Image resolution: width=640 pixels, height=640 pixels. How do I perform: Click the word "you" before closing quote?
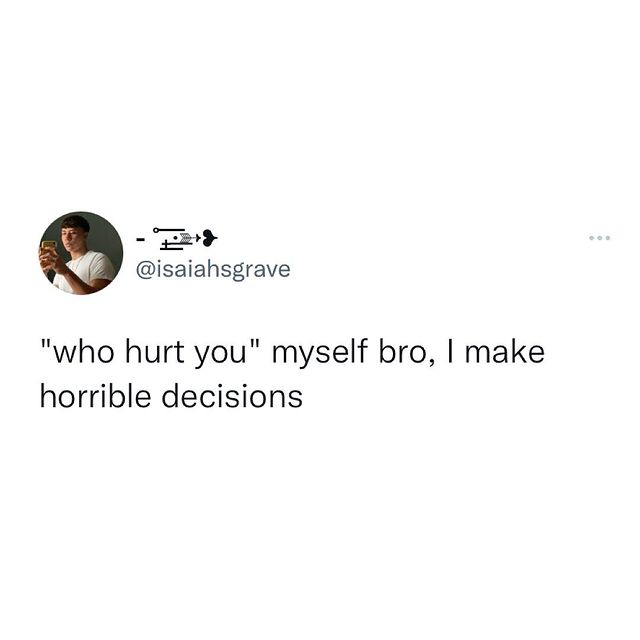[220, 355]
